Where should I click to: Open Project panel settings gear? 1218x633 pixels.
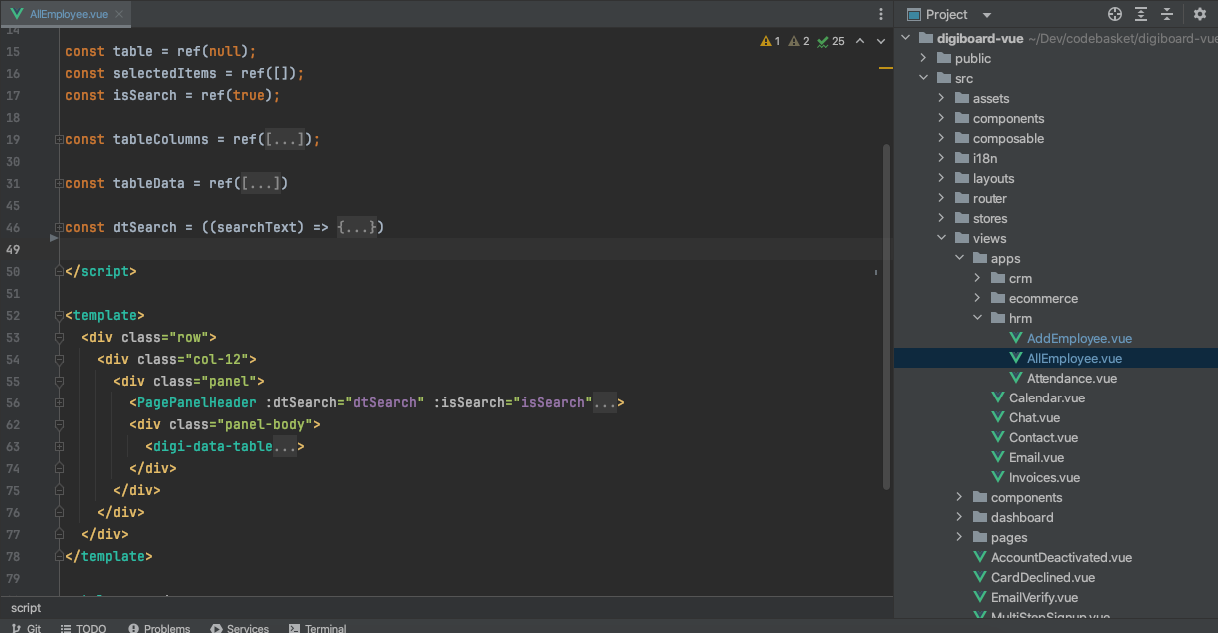1200,14
